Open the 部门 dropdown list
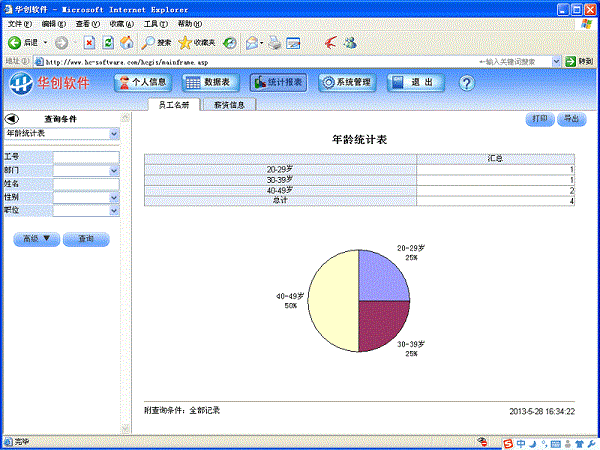The width and height of the screenshot is (600, 450). click(113, 171)
